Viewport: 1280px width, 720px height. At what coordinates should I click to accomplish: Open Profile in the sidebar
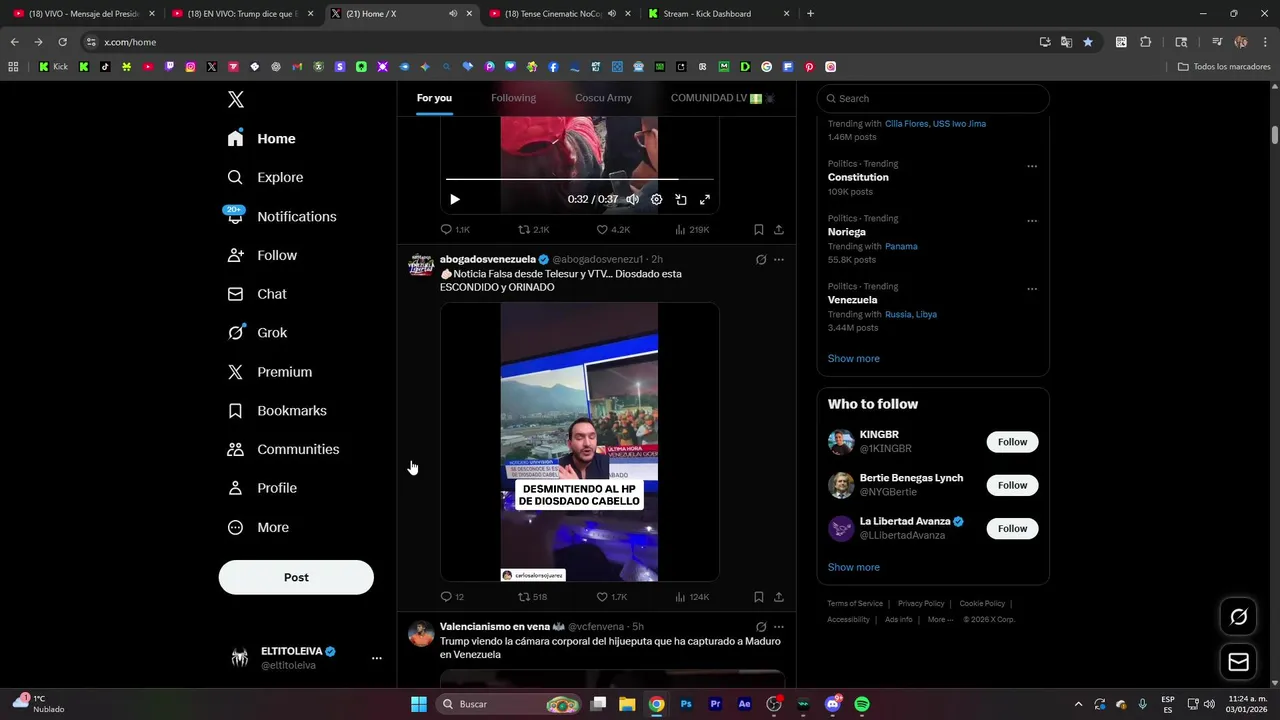coord(262,488)
